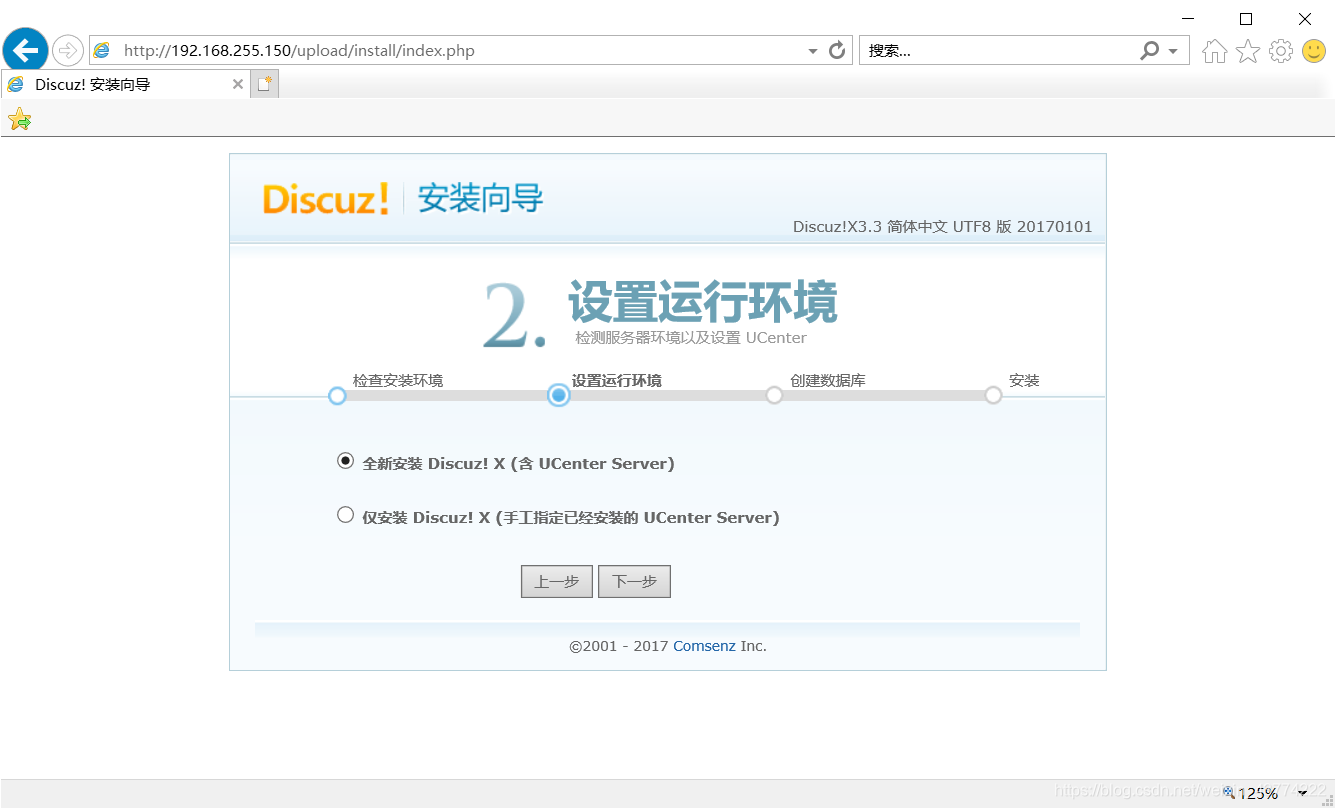Click the 创建数据库 step marker

774,396
